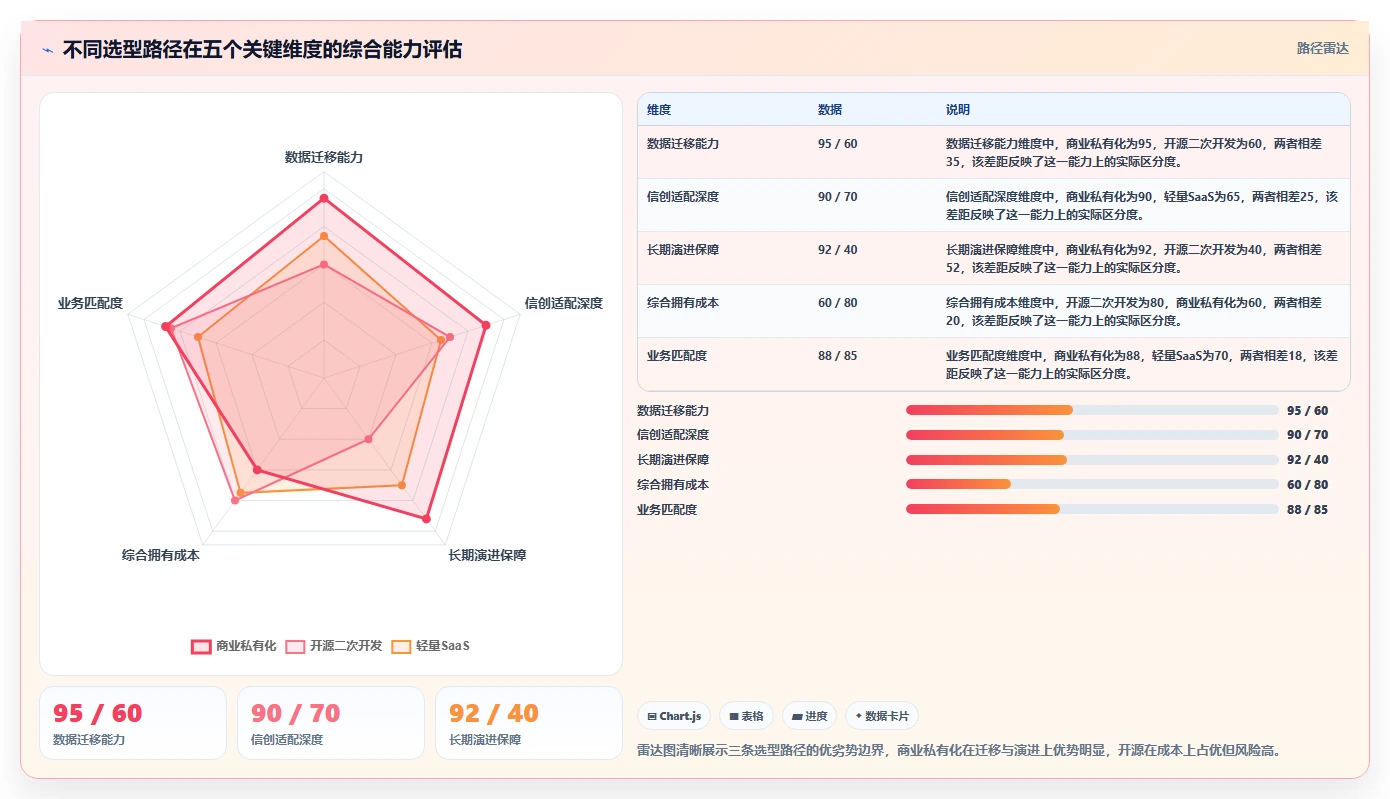Click the 雷达图清晰展示 summary sentence

[x=959, y=750]
